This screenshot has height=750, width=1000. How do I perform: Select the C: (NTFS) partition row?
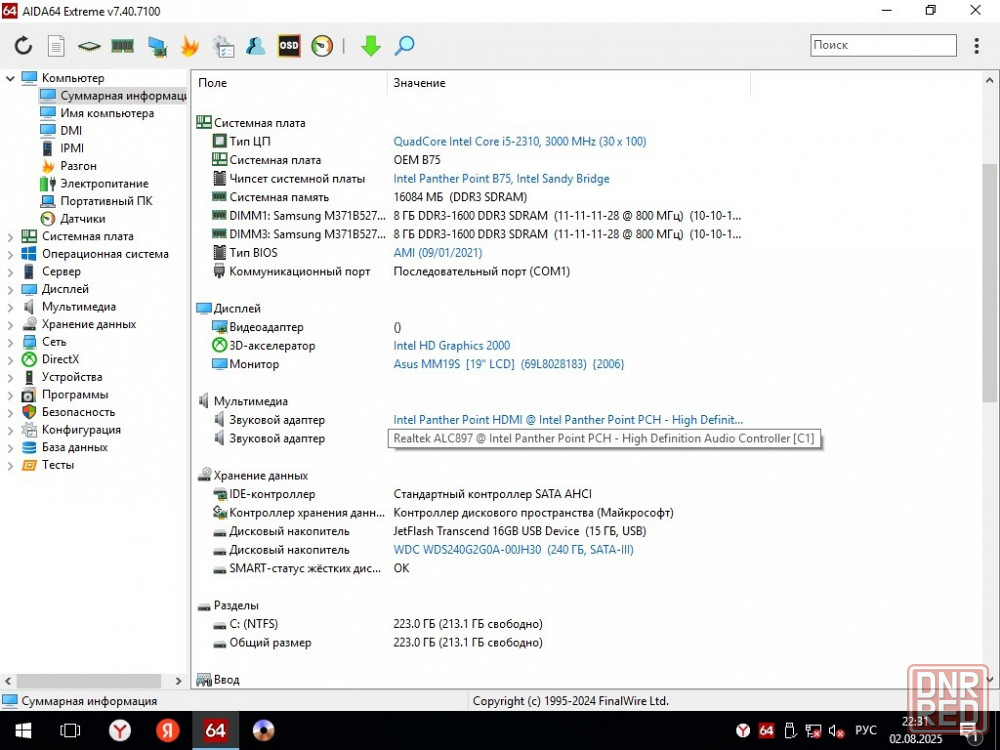click(x=378, y=624)
